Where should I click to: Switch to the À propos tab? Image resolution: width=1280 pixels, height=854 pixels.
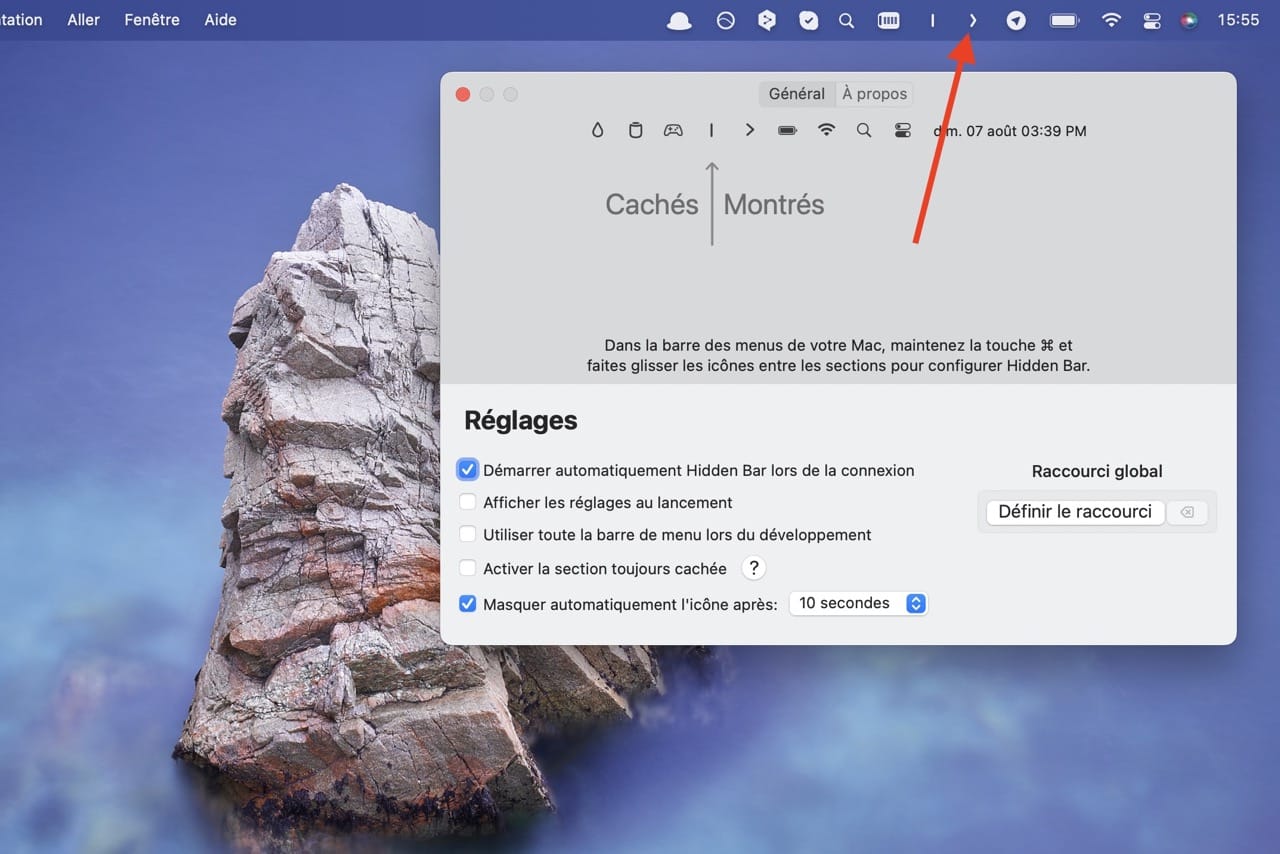875,93
